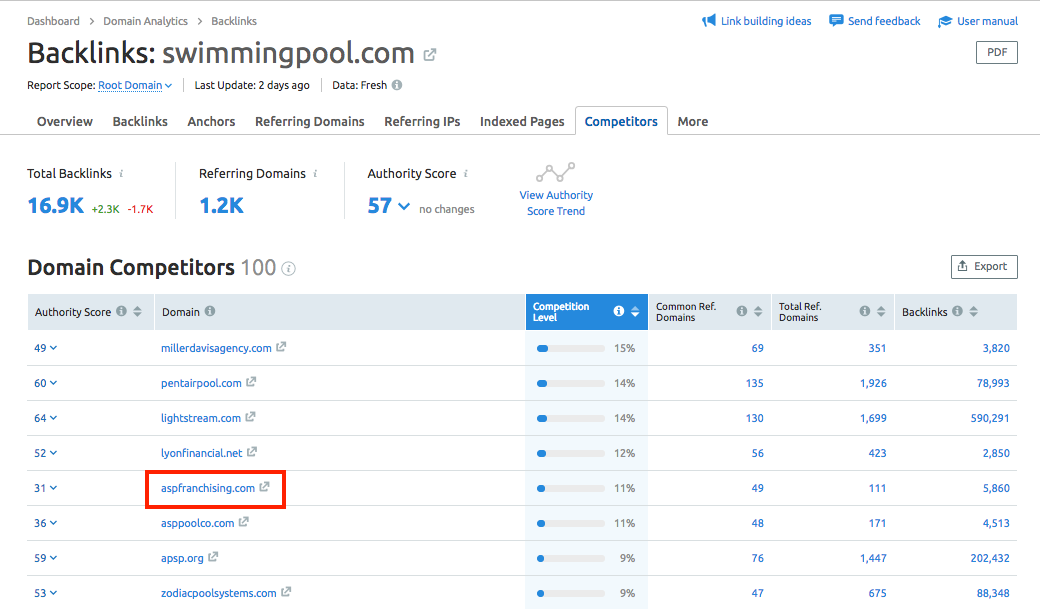Switch to the Indexed Pages tab
Image resolution: width=1040 pixels, height=609 pixels.
click(522, 121)
